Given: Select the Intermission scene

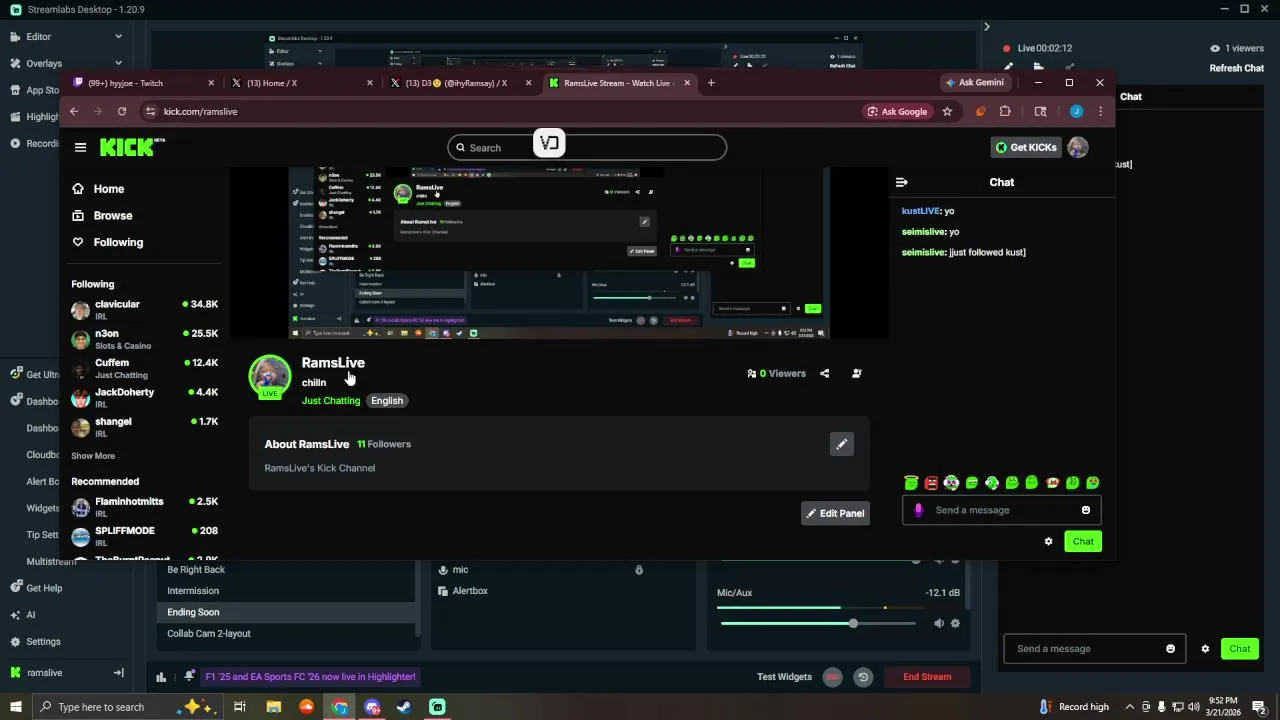Looking at the screenshot, I should [x=288, y=591].
